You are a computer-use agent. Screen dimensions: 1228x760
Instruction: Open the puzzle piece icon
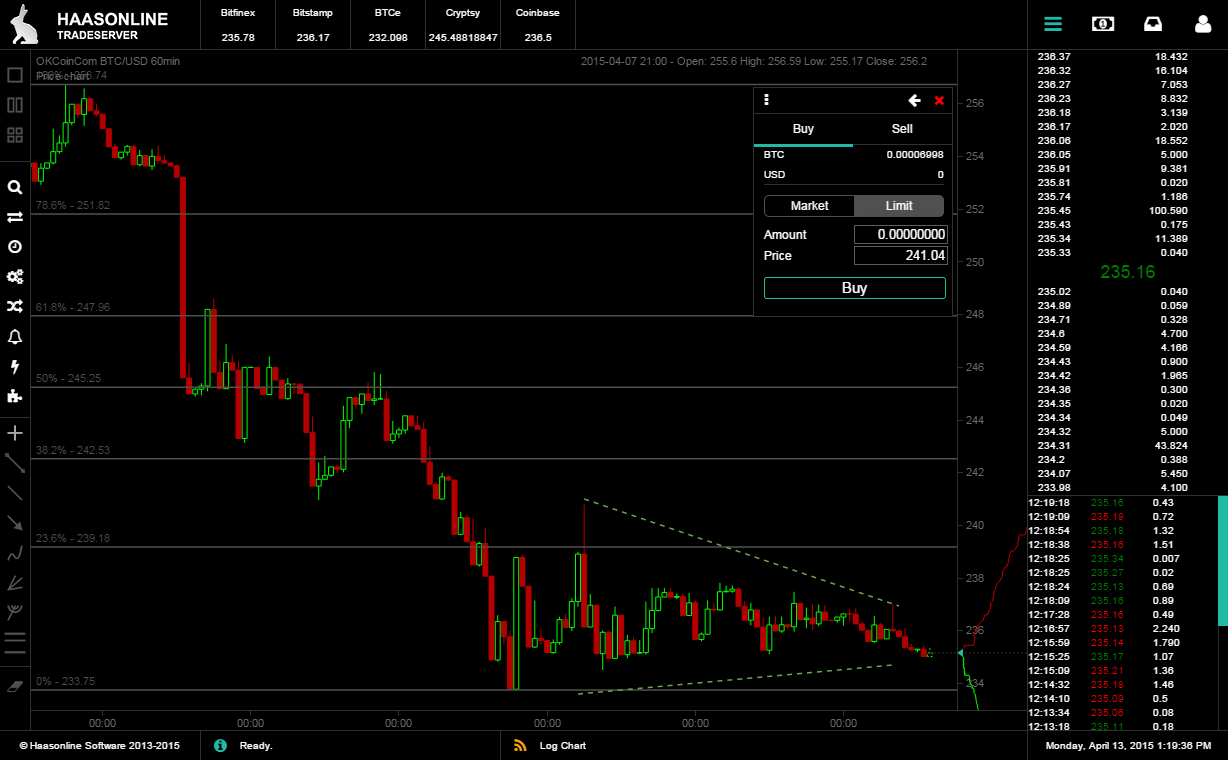(x=15, y=396)
